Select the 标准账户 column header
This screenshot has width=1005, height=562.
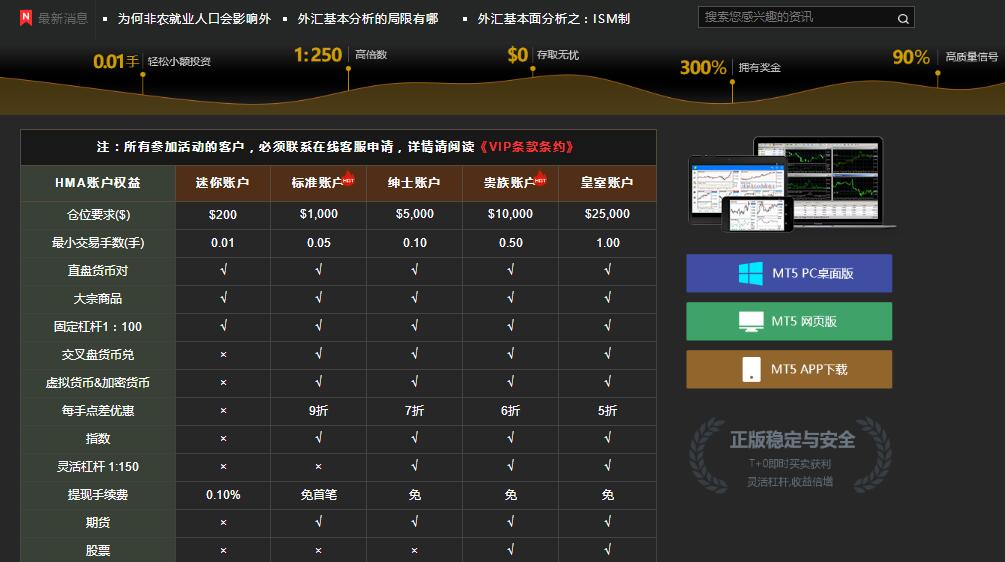(x=319, y=183)
